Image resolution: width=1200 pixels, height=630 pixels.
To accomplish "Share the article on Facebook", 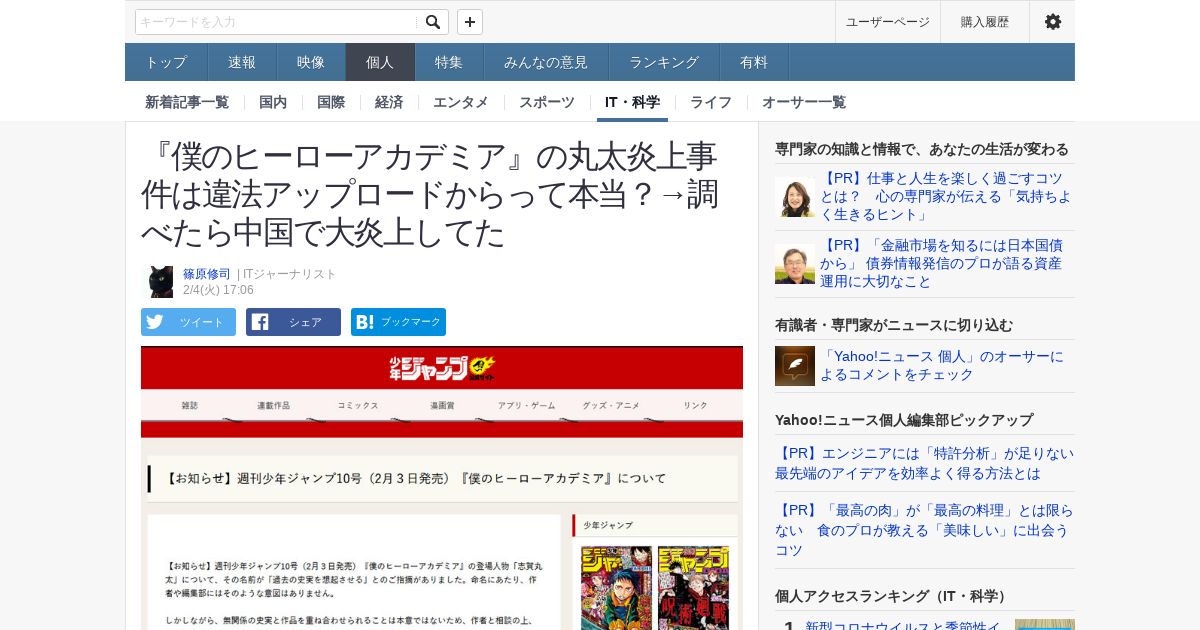I will pos(293,322).
